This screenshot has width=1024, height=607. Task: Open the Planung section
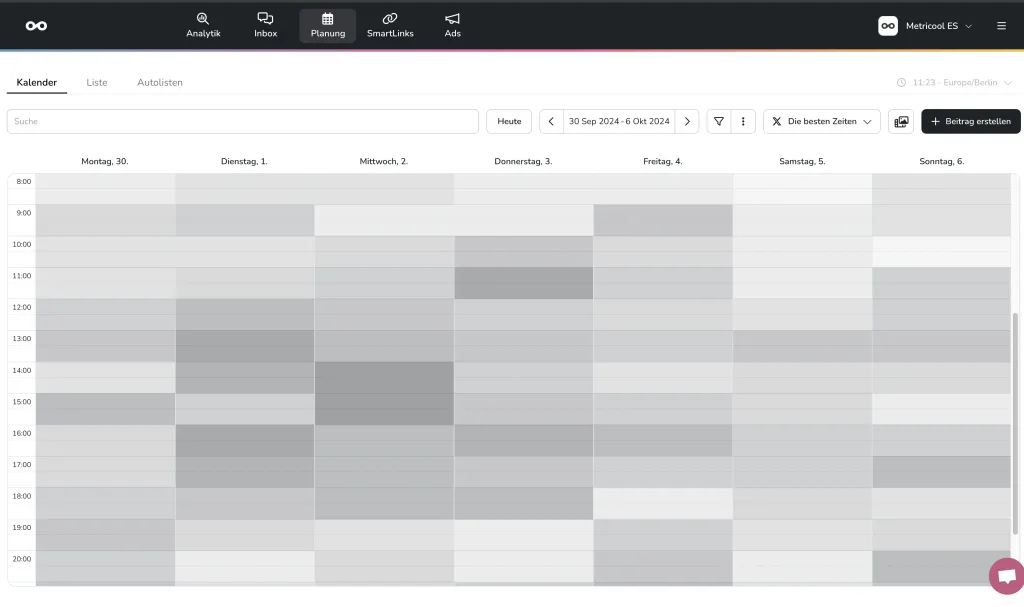328,25
